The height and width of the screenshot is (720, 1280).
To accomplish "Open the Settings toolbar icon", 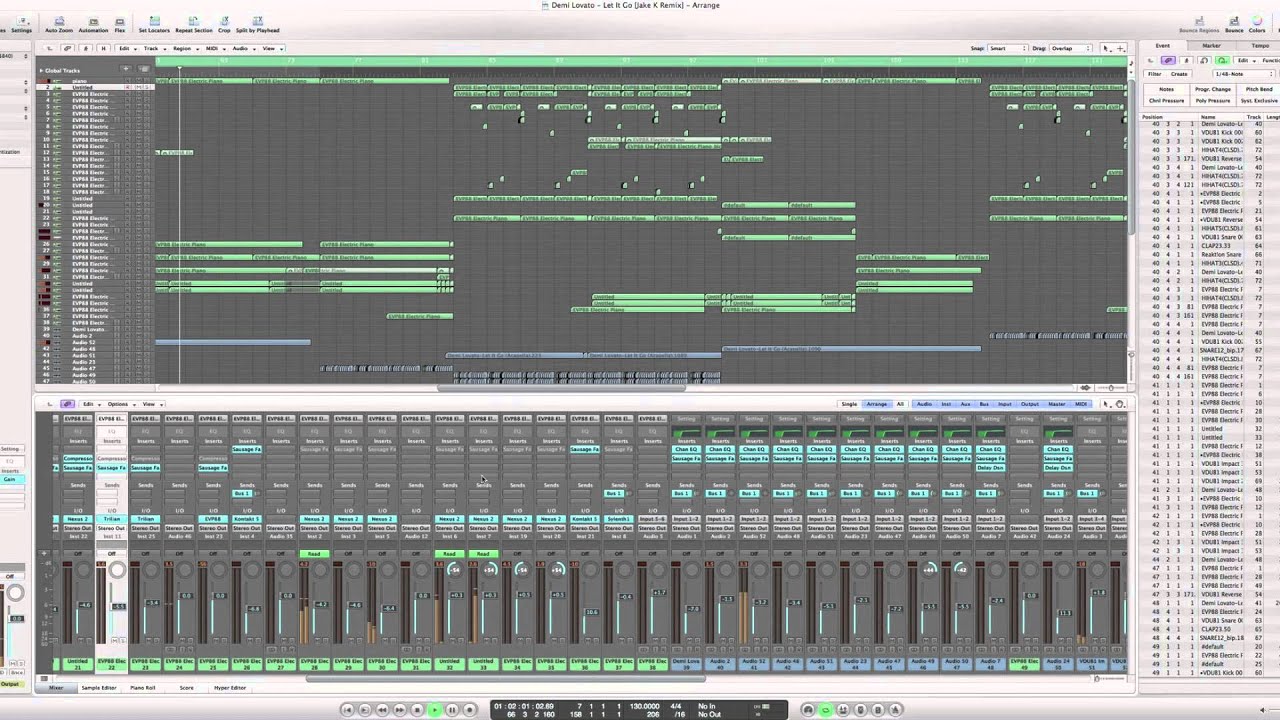I will pos(21,22).
